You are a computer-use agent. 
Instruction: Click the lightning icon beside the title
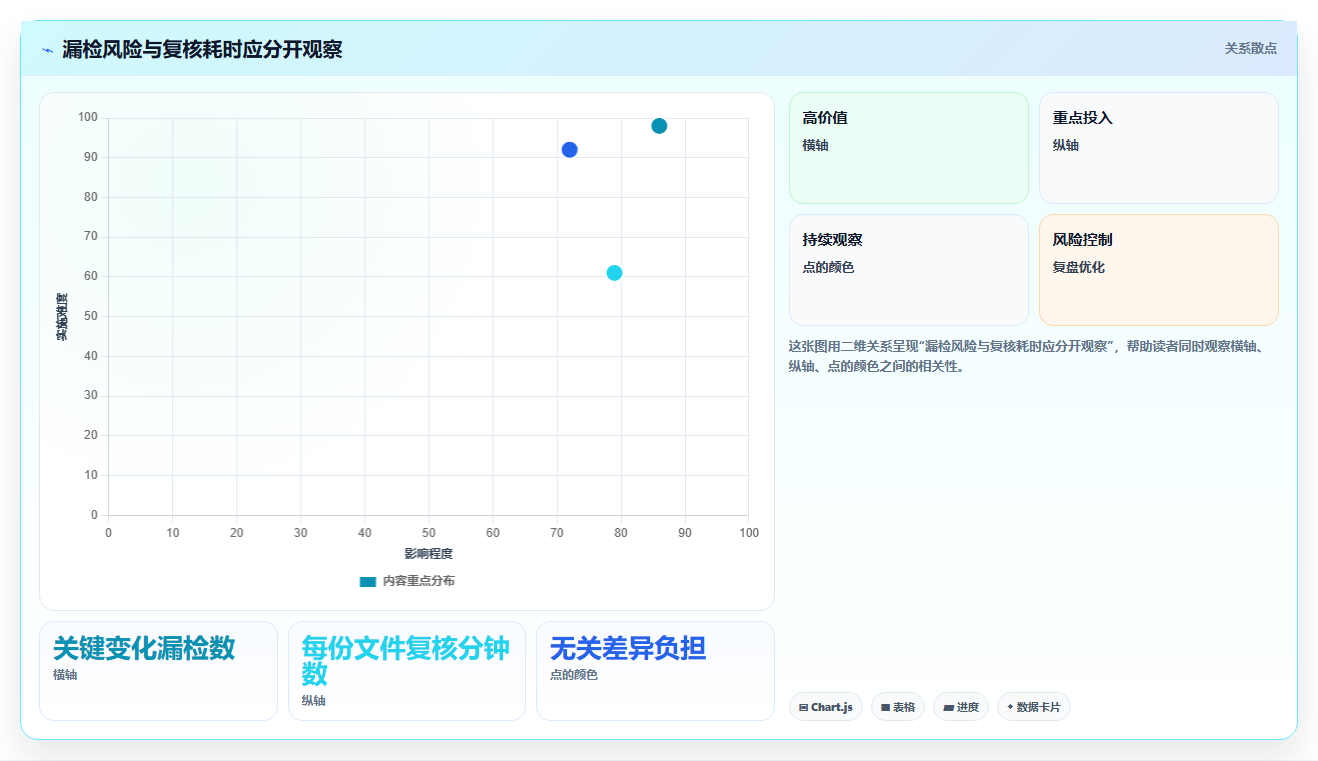[47, 50]
